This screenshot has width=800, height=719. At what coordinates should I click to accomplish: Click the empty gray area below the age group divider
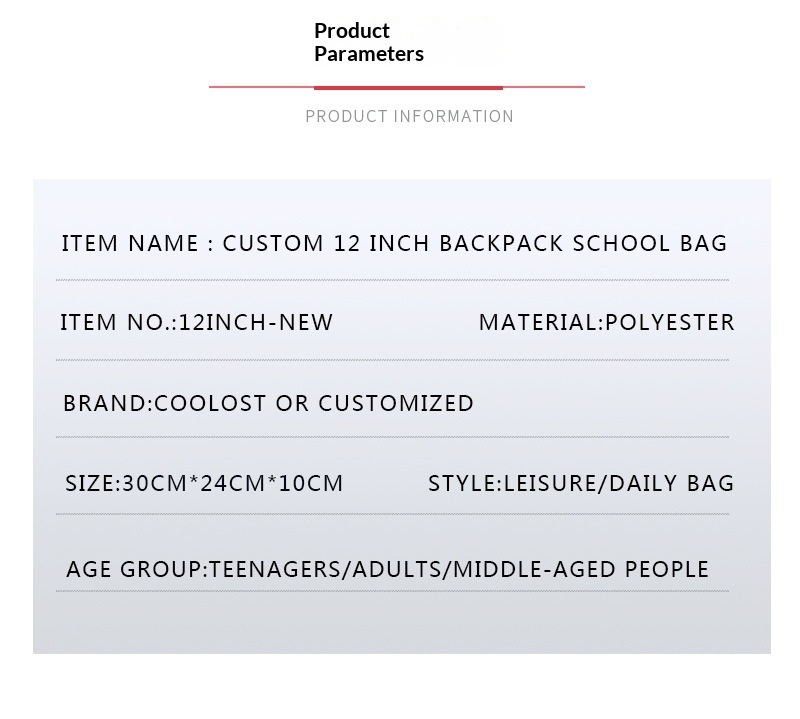(400, 624)
